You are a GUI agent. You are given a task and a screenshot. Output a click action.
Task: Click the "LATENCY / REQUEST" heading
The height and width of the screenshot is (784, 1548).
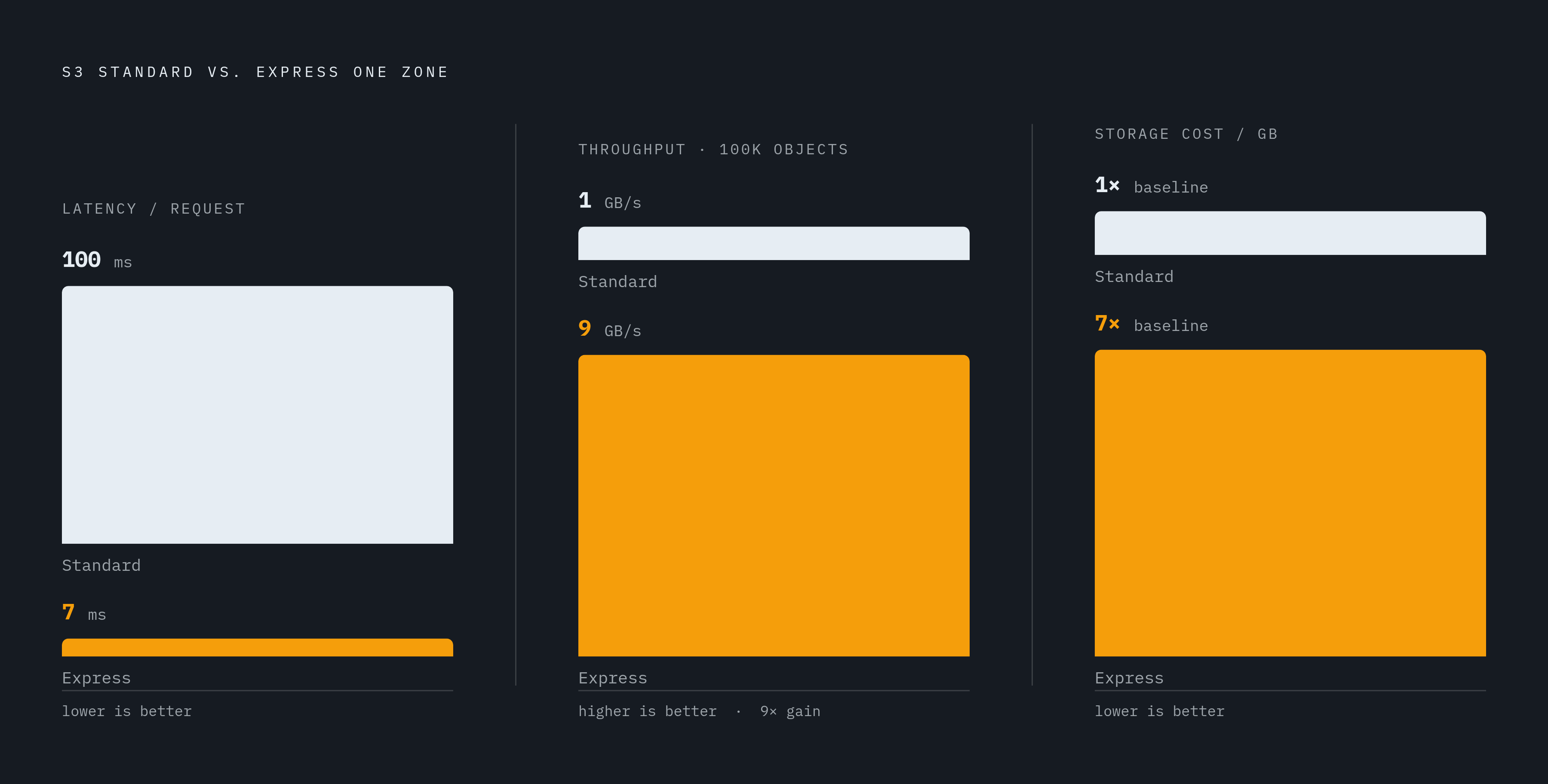(x=154, y=208)
